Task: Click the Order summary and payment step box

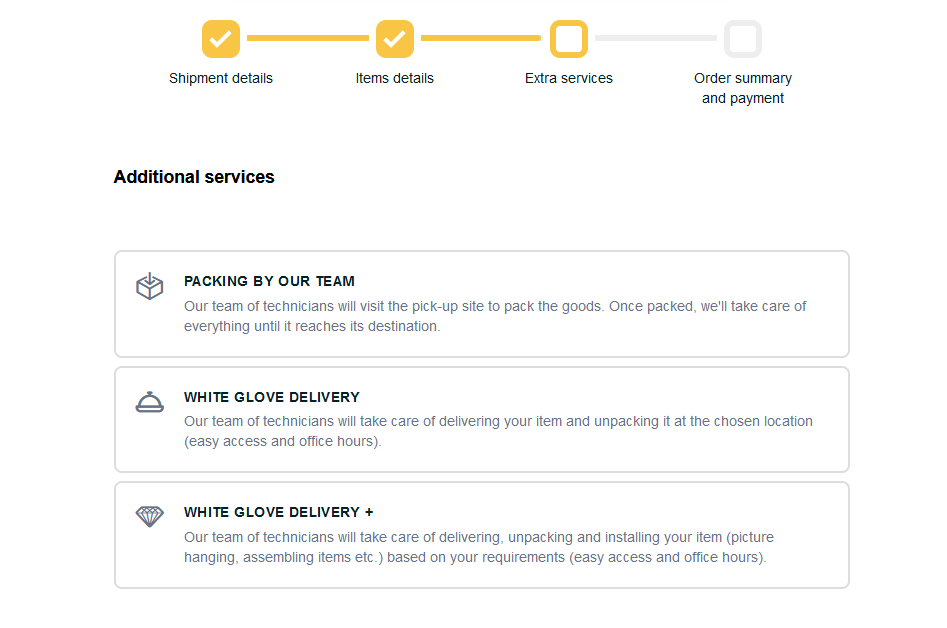Action: [743, 39]
